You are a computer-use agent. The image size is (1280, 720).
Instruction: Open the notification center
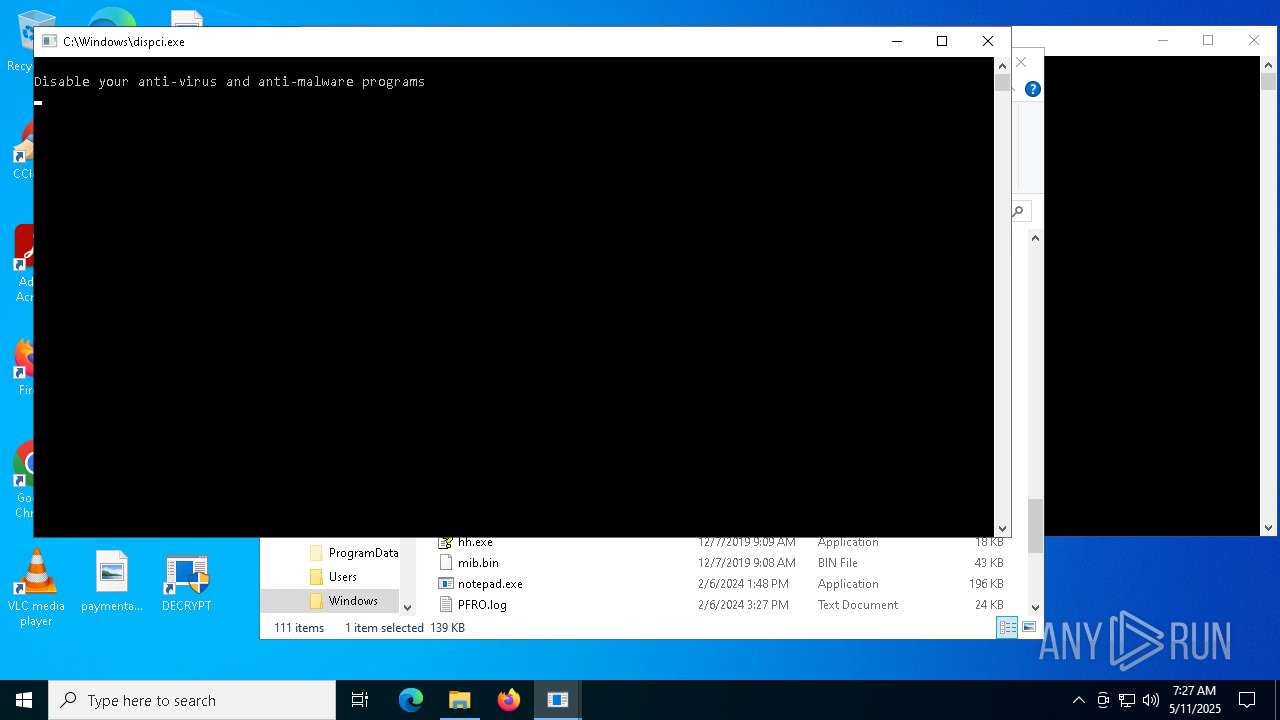pos(1247,700)
